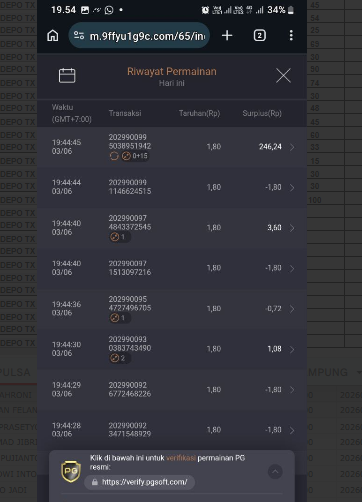Expand the 19:44:45 row with surplus 246,24

coord(292,147)
